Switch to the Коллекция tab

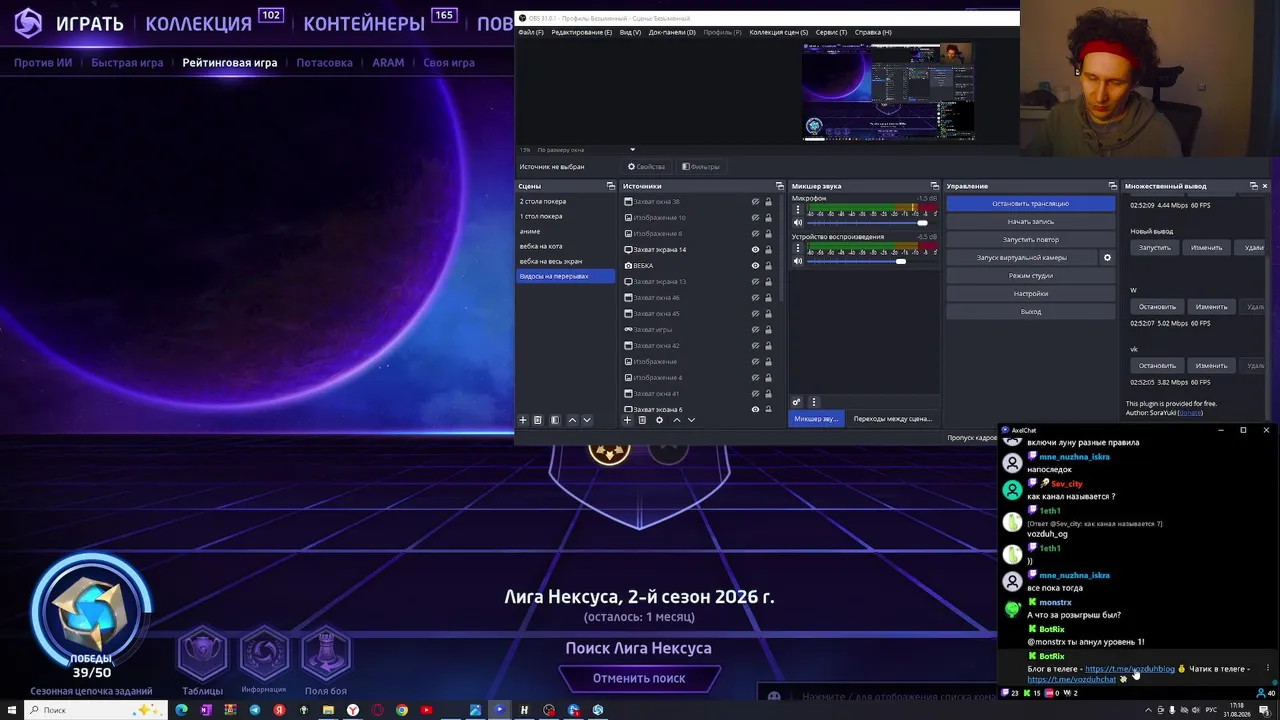pos(199,24)
